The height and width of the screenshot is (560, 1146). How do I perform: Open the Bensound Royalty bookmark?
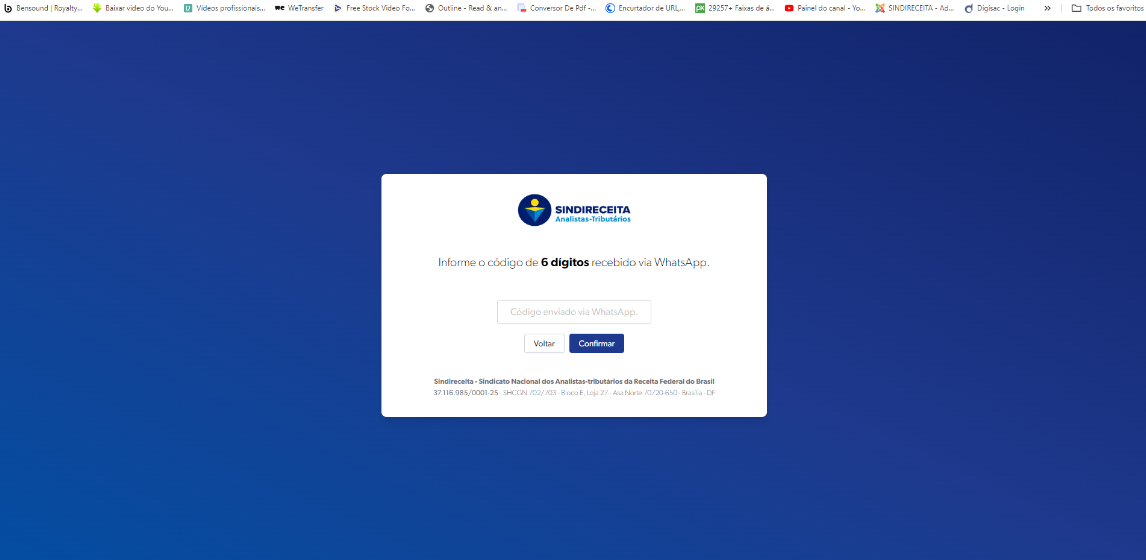[x=43, y=8]
